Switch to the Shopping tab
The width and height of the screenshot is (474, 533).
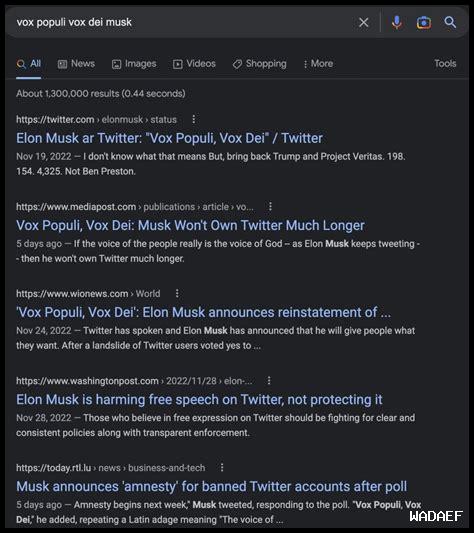(x=259, y=64)
